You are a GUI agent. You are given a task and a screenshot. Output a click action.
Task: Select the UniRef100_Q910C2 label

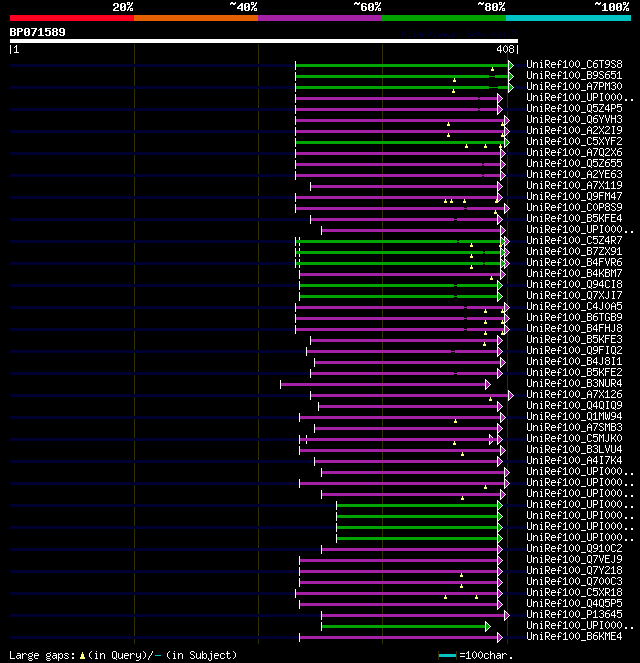tap(574, 548)
